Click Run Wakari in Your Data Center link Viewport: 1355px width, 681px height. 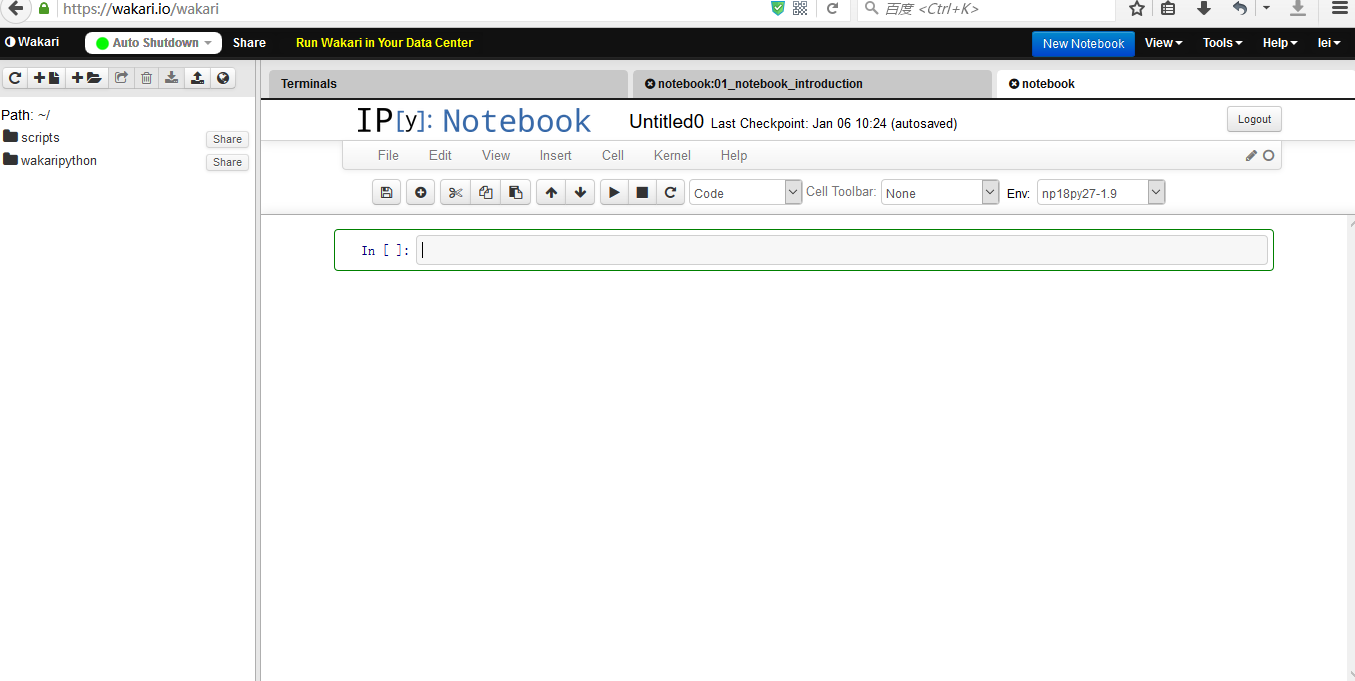click(x=384, y=43)
